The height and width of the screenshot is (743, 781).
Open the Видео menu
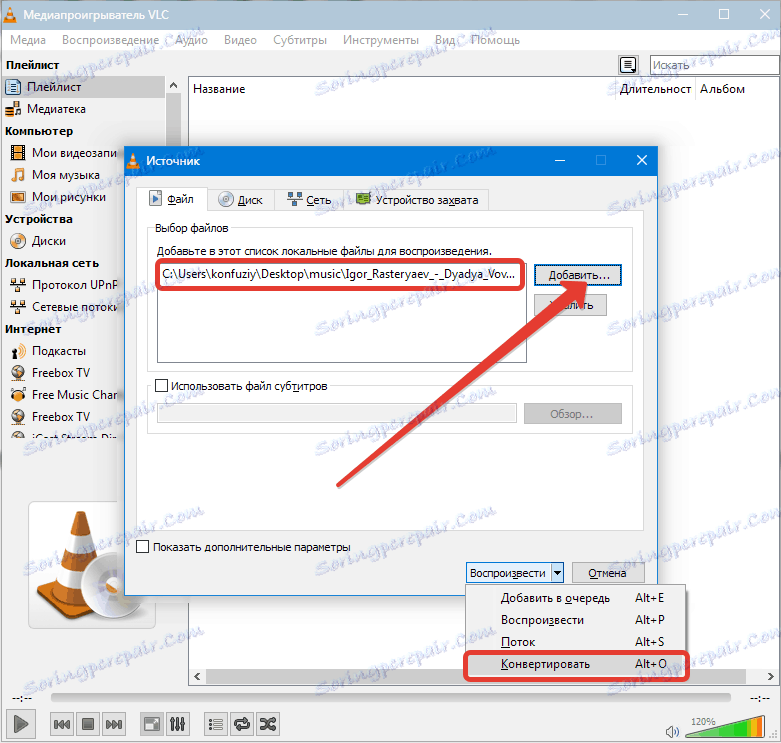pyautogui.click(x=240, y=40)
